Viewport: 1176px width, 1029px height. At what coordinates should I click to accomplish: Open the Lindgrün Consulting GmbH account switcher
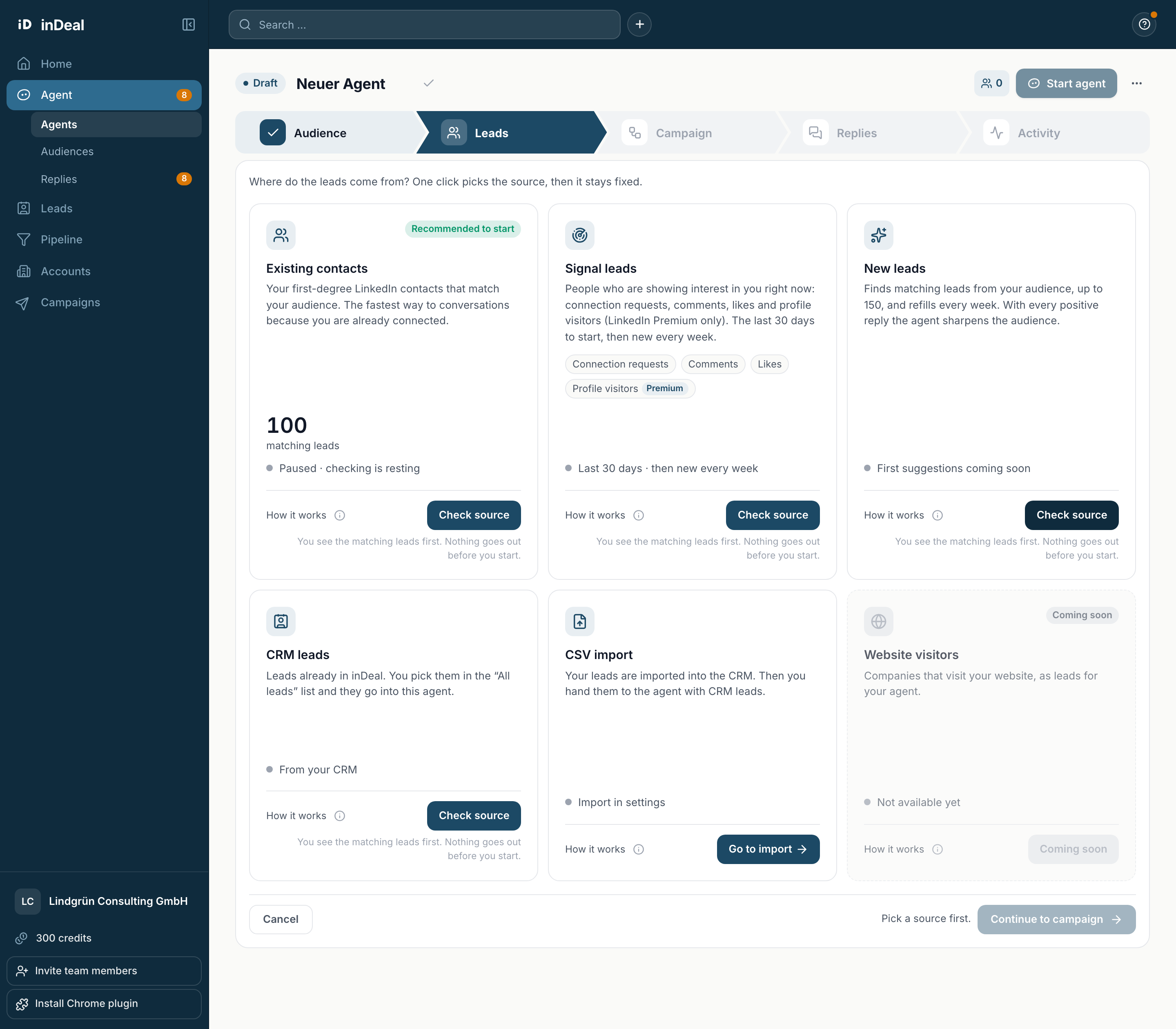pos(104,901)
